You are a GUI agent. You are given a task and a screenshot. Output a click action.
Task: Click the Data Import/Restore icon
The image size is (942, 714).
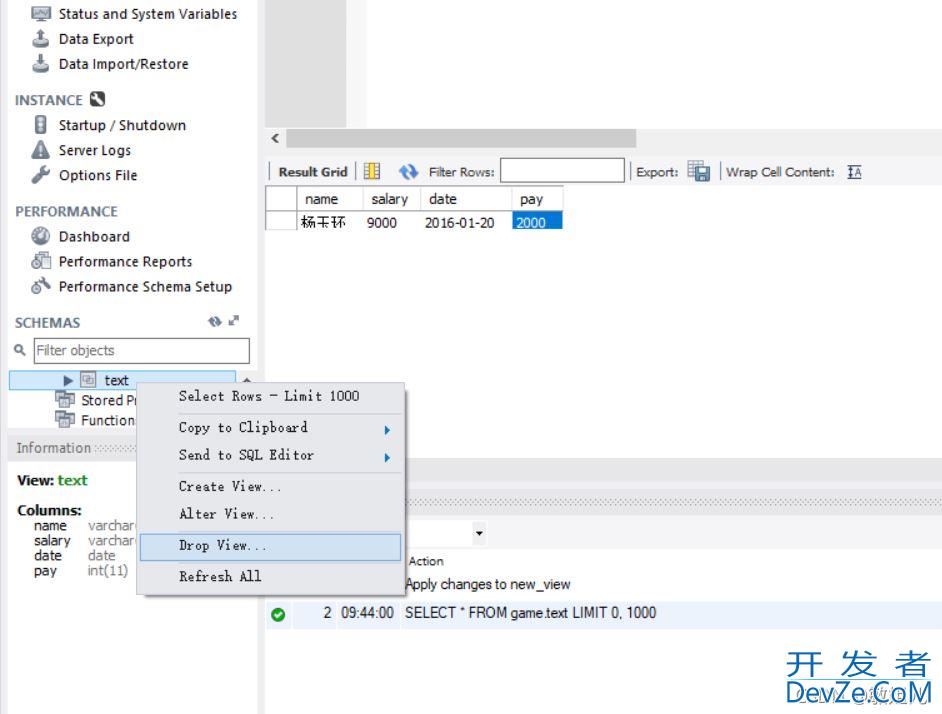coord(40,63)
